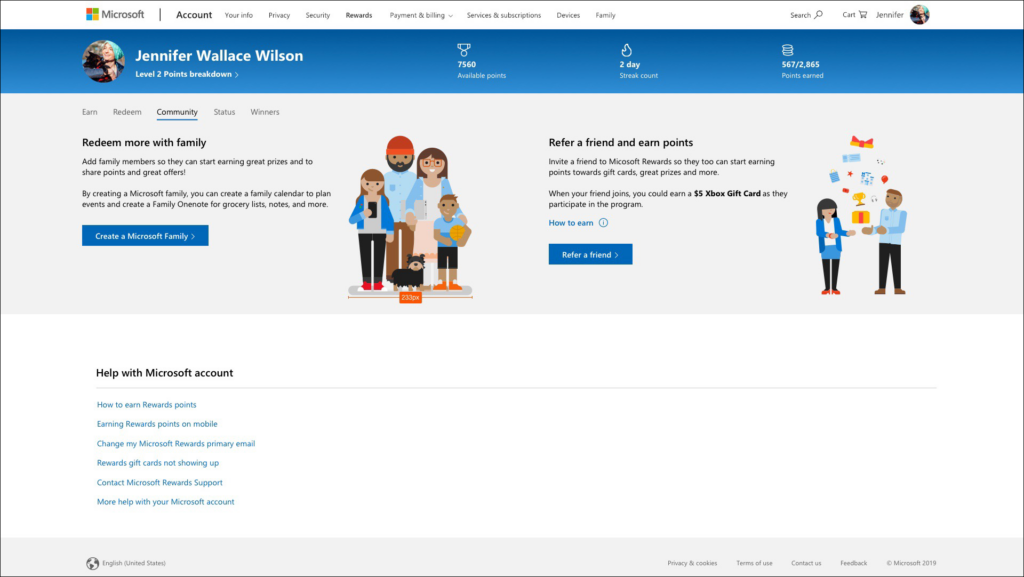Click Create a Microsoft Family button

pyautogui.click(x=145, y=236)
